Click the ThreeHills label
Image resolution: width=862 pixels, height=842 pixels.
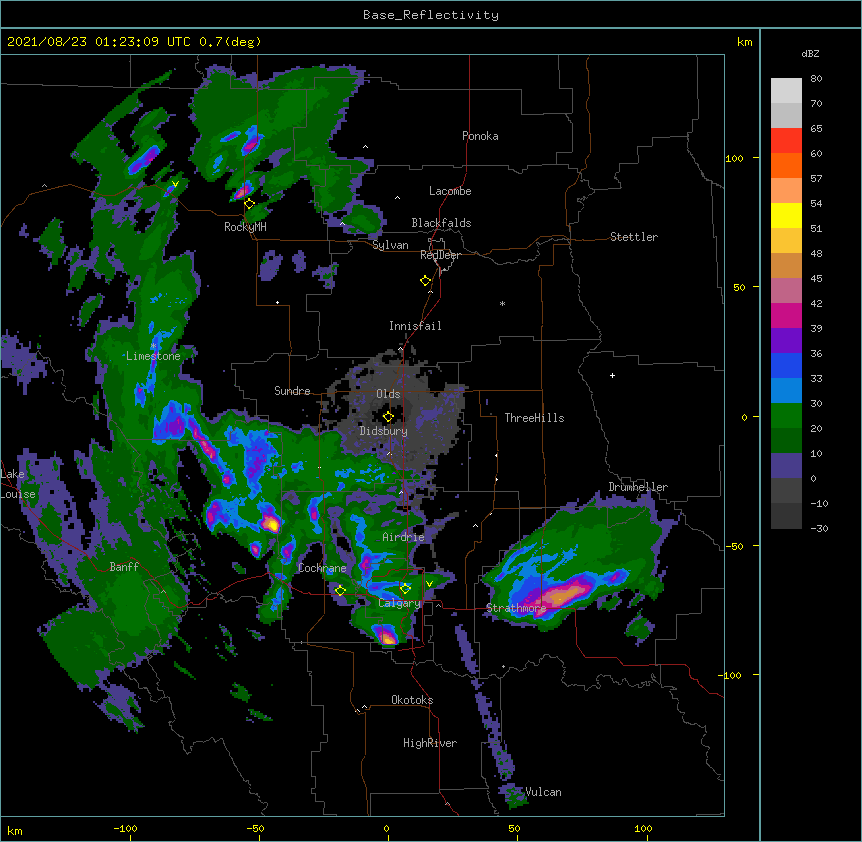(534, 418)
